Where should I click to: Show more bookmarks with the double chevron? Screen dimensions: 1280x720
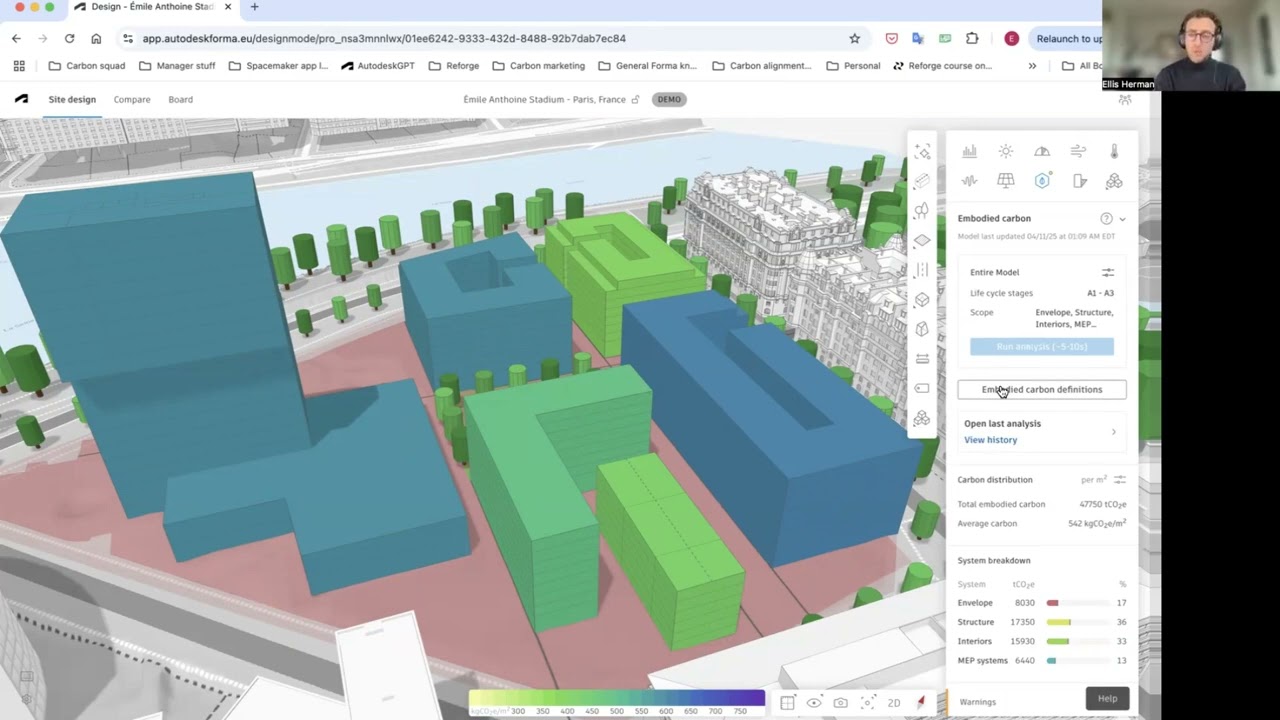1032,66
